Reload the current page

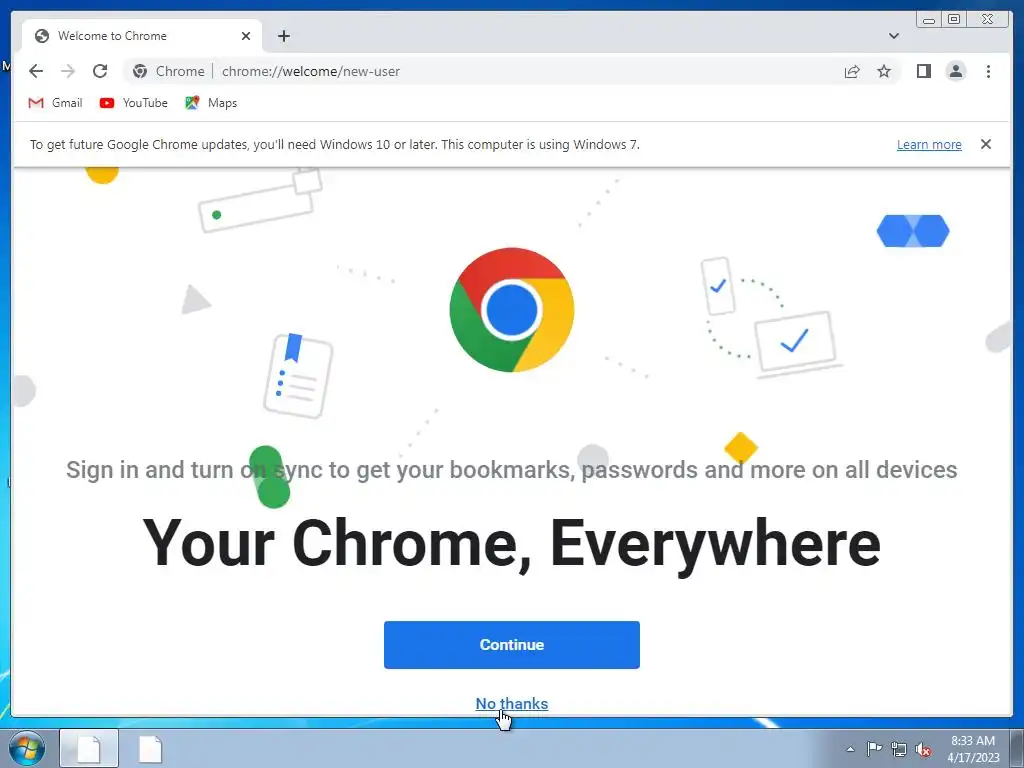pos(100,71)
